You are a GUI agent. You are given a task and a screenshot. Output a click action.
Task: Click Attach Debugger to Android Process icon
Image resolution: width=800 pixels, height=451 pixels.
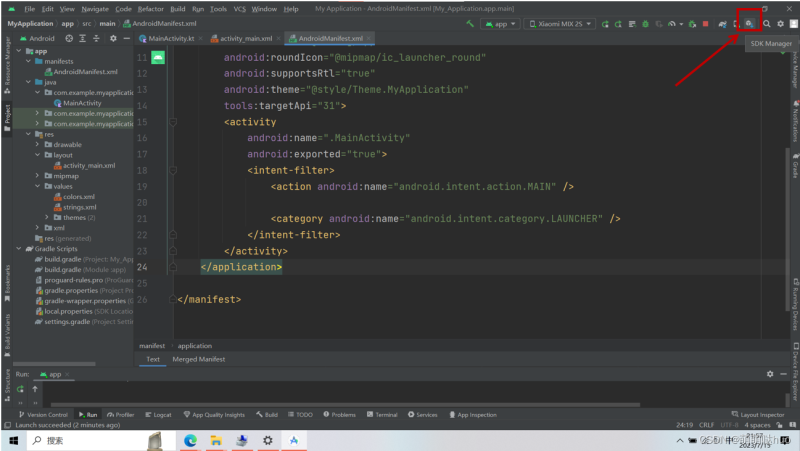(x=692, y=24)
